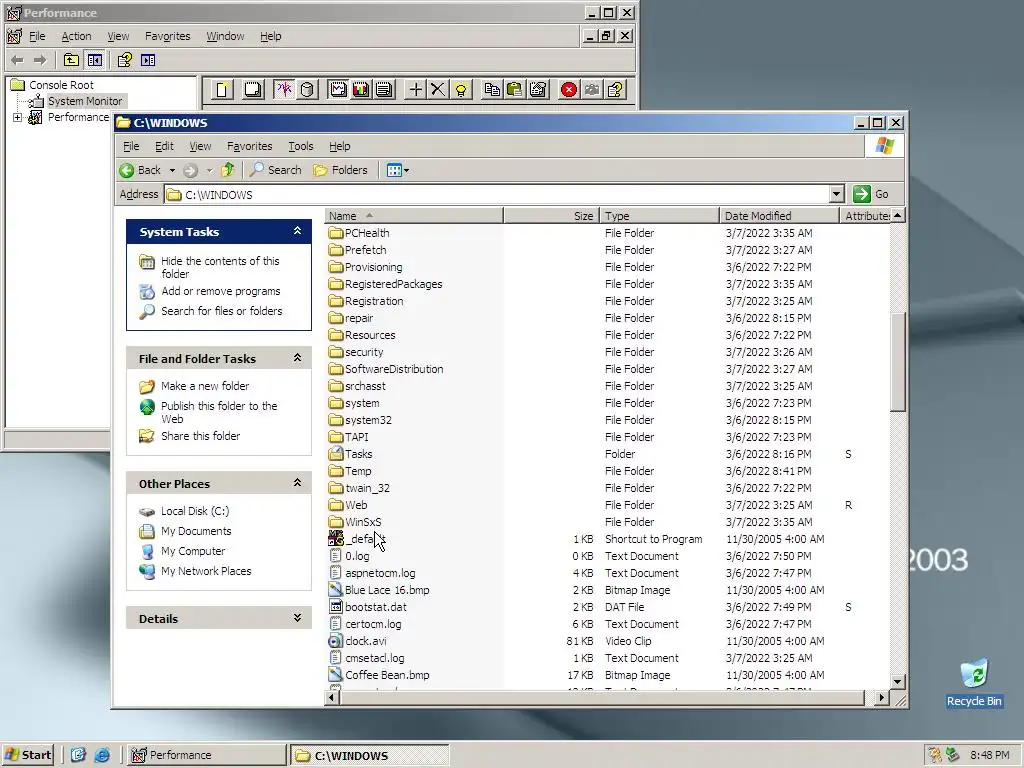Switch to View Report mode
Viewport: 1024px width, 768px height.
click(384, 89)
